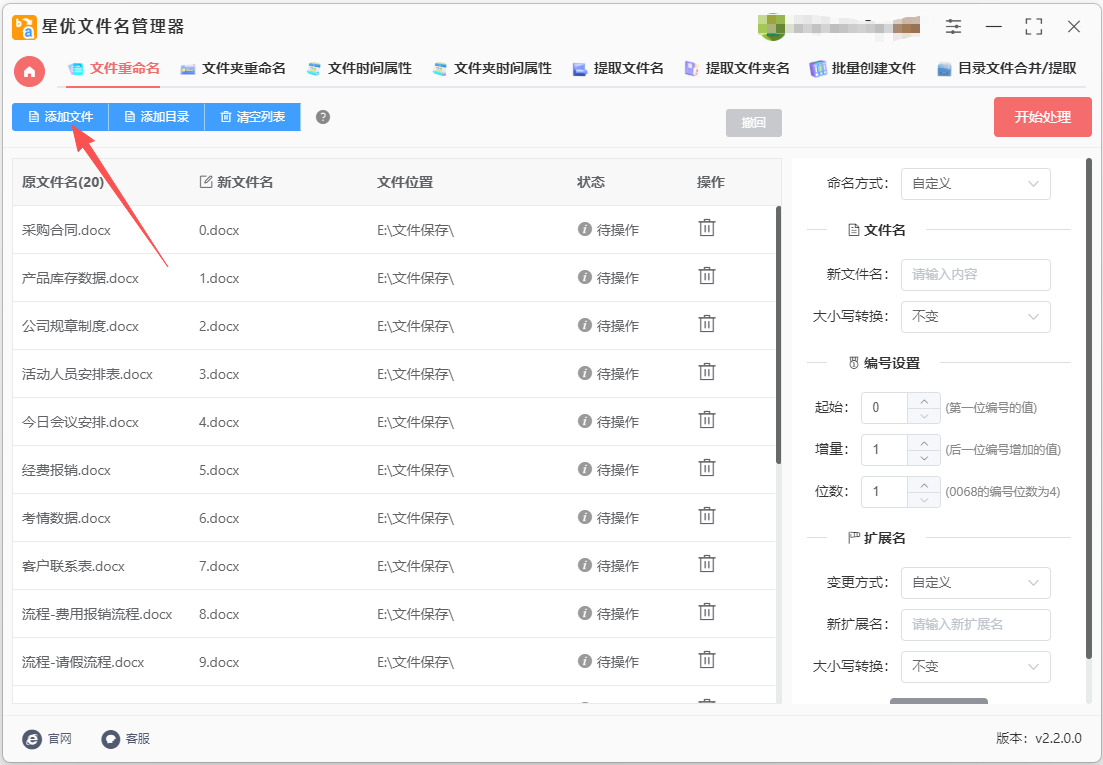The image size is (1103, 765).
Task: Click the 原文件名(20) column header
Action: (63, 182)
